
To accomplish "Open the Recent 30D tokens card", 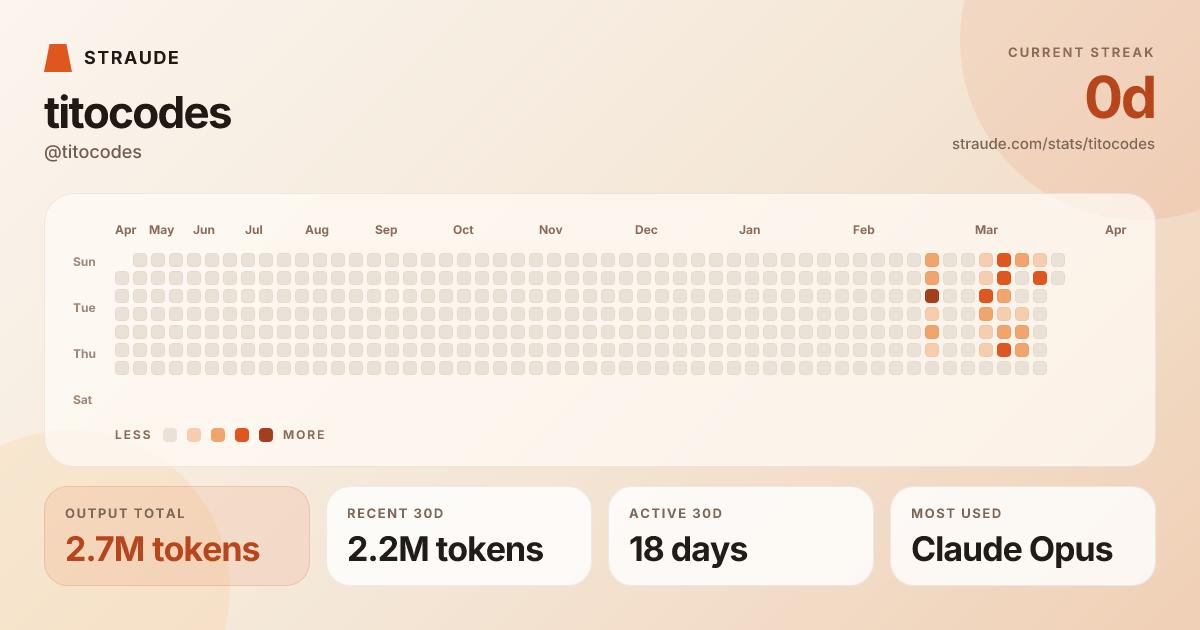I will click(459, 536).
